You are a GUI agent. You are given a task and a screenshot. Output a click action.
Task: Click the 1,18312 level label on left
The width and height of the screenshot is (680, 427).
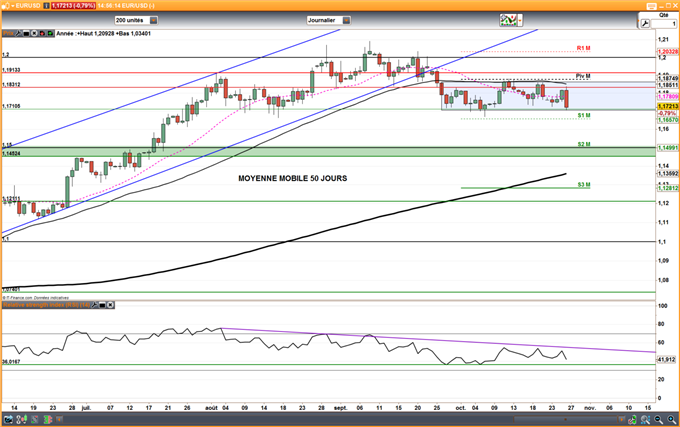[11, 85]
